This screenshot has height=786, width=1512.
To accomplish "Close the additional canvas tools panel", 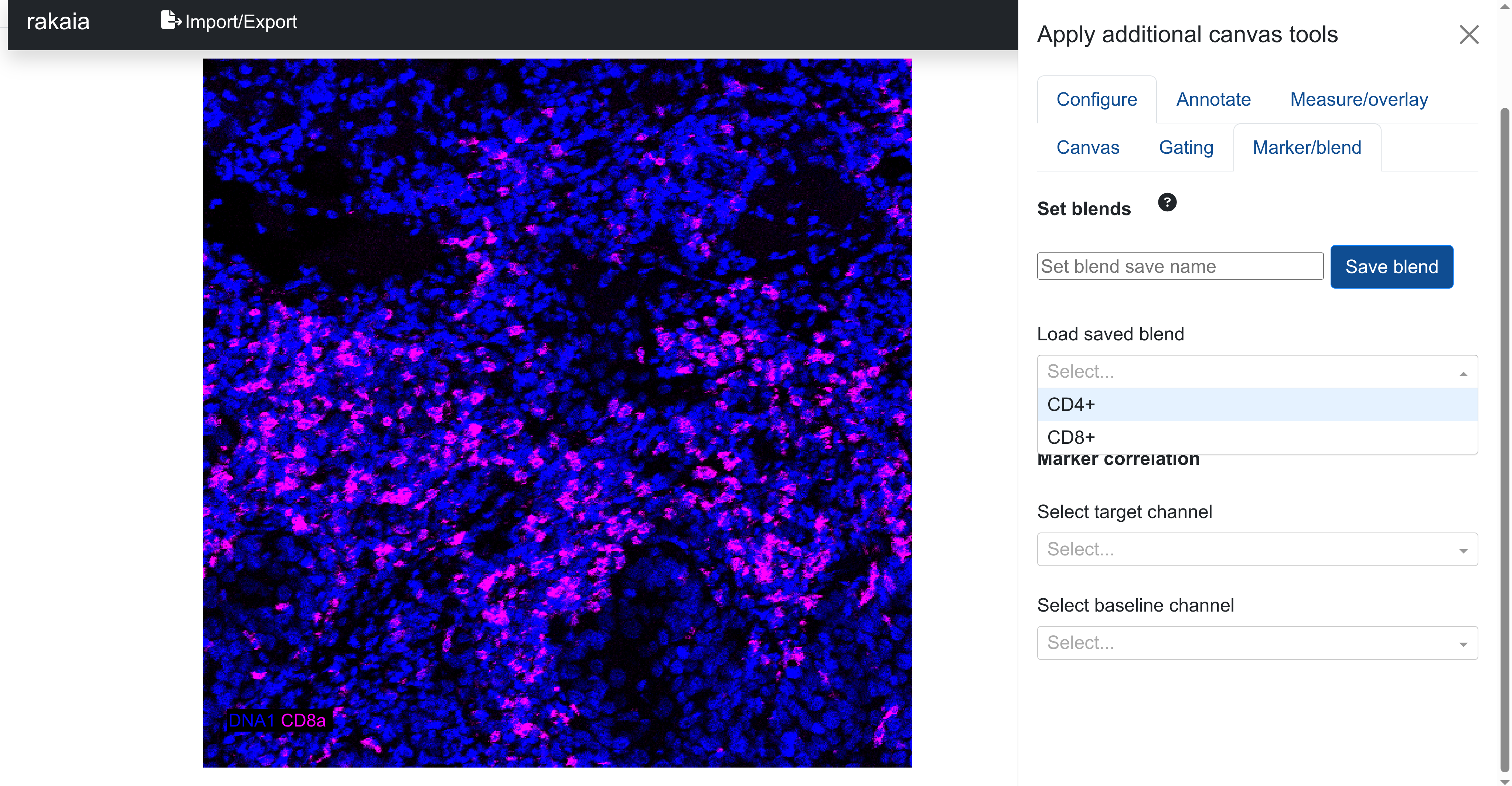I will 1468,35.
